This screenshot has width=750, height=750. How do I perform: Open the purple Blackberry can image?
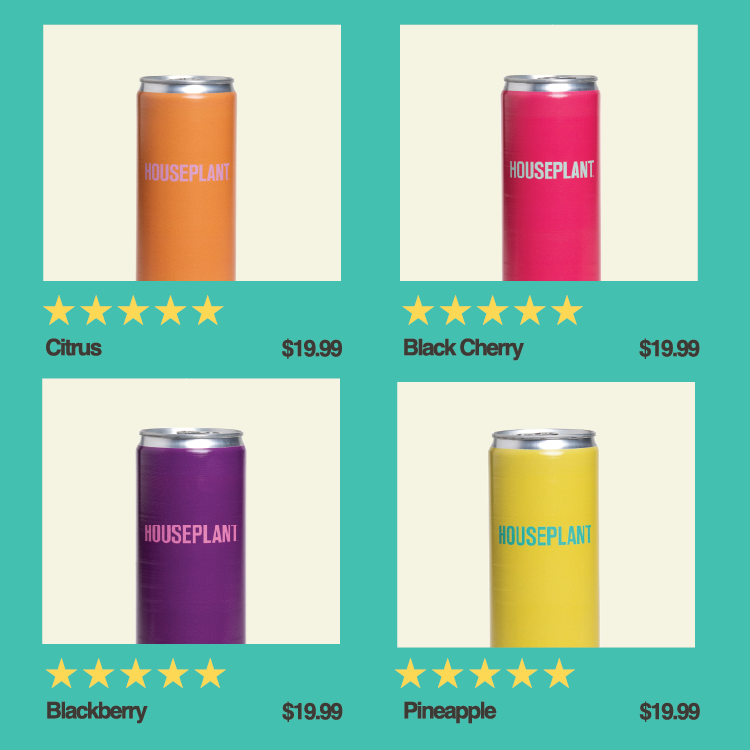pos(191,511)
